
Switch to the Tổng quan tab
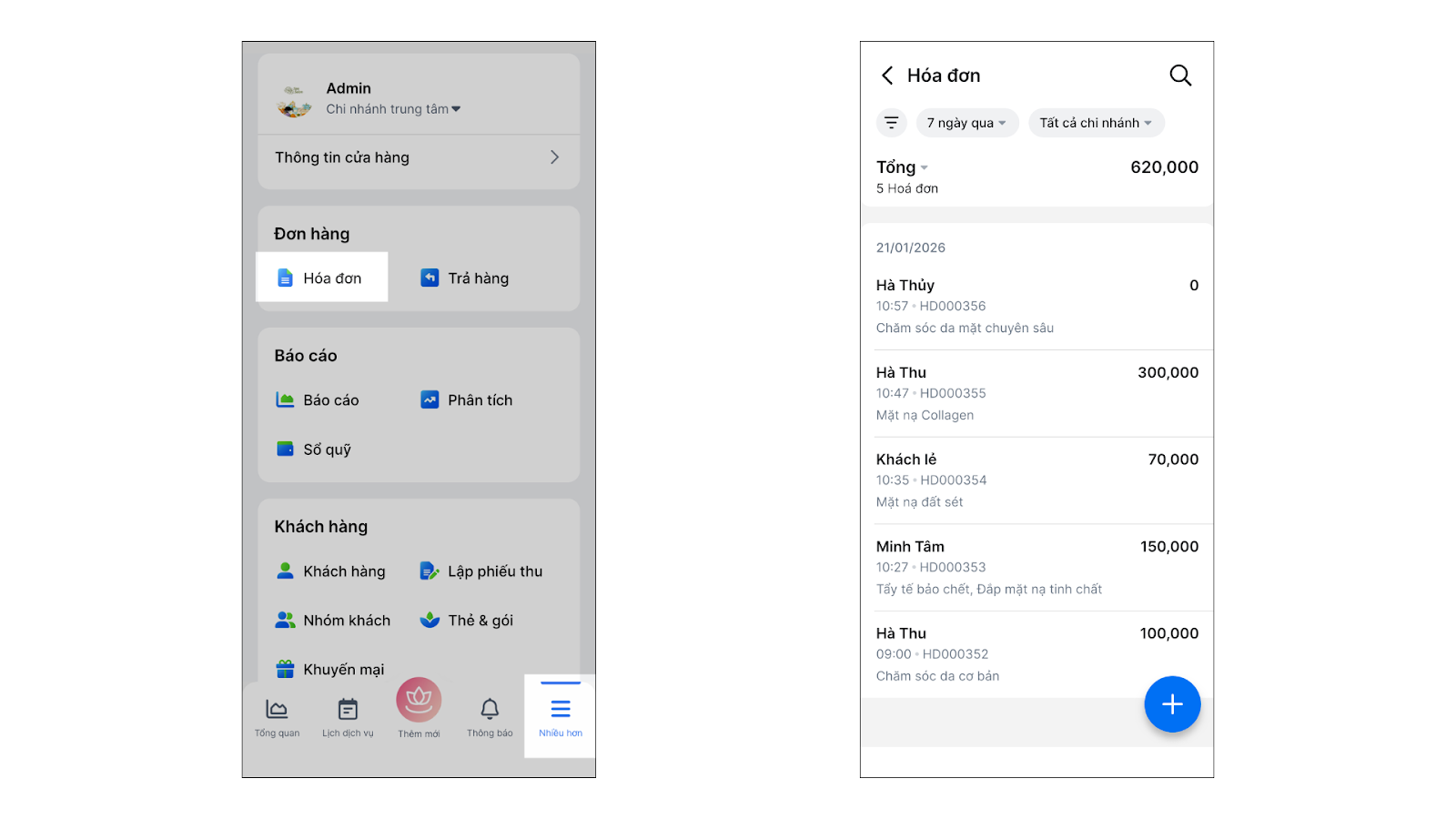[x=277, y=716]
